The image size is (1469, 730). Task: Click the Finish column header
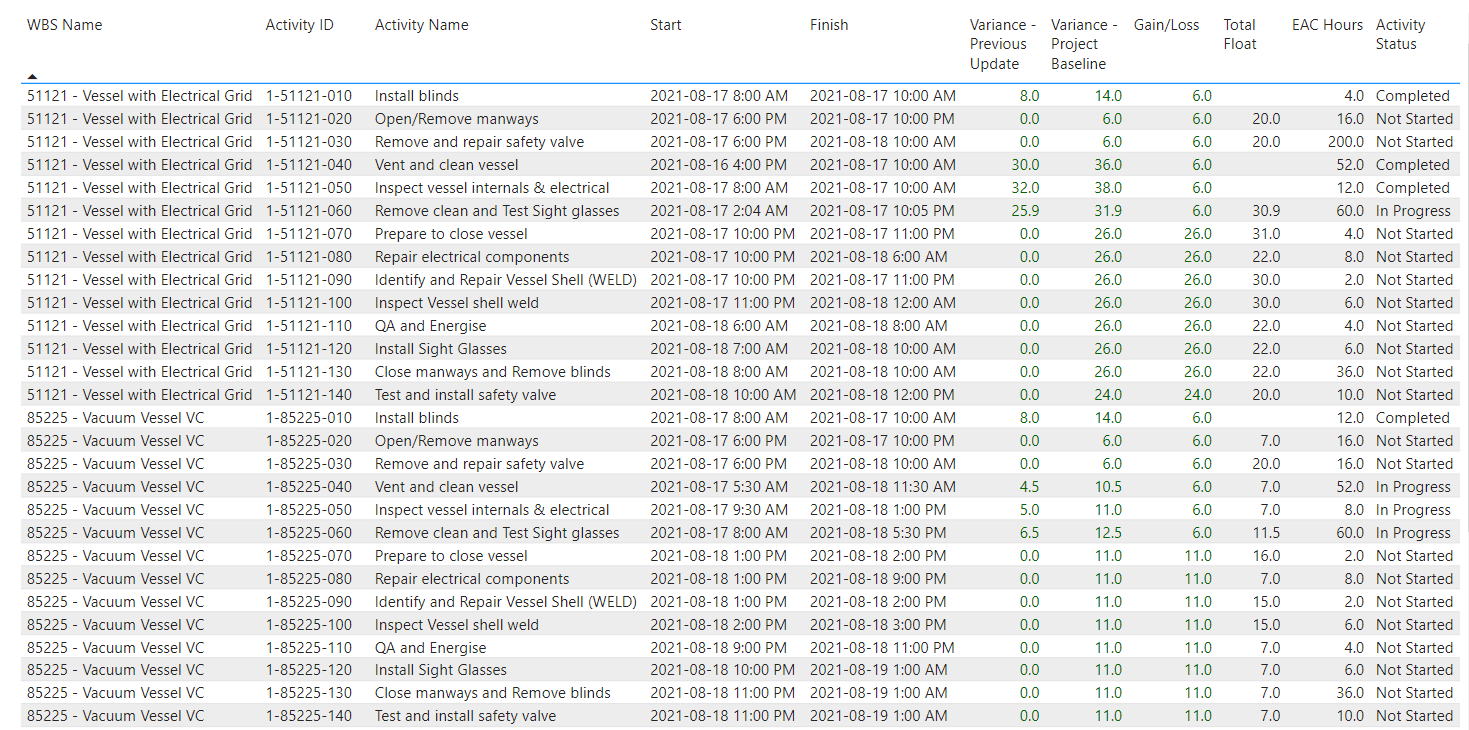[x=828, y=25]
